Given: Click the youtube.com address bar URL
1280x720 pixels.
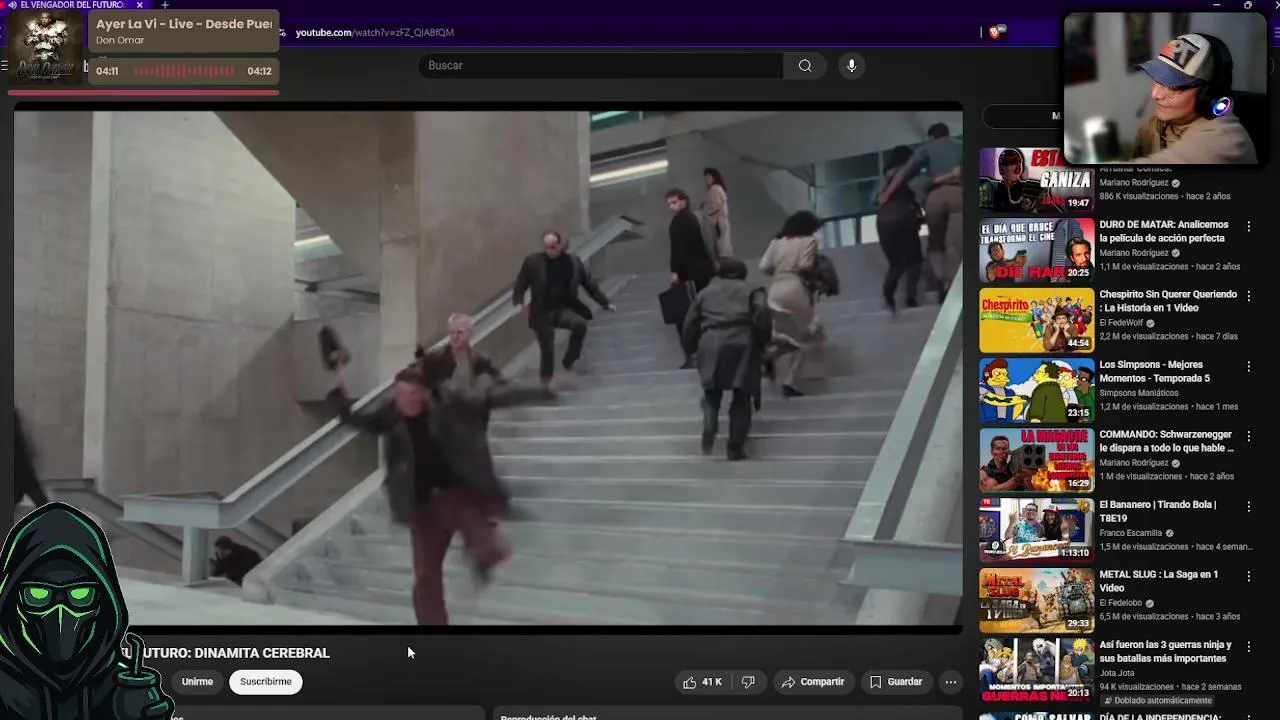Looking at the screenshot, I should (374, 33).
